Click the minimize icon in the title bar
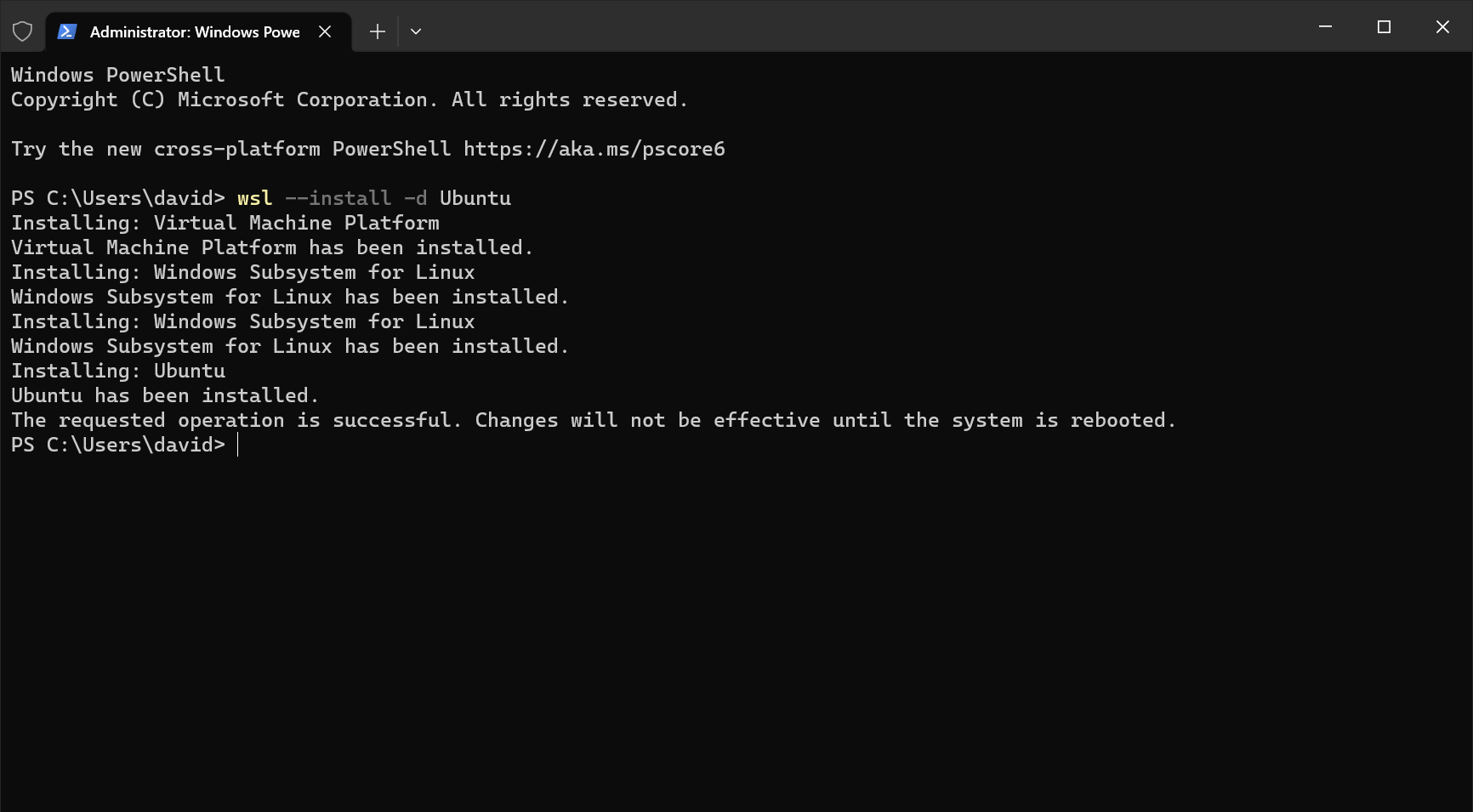Viewport: 1473px width, 812px height. [1325, 26]
